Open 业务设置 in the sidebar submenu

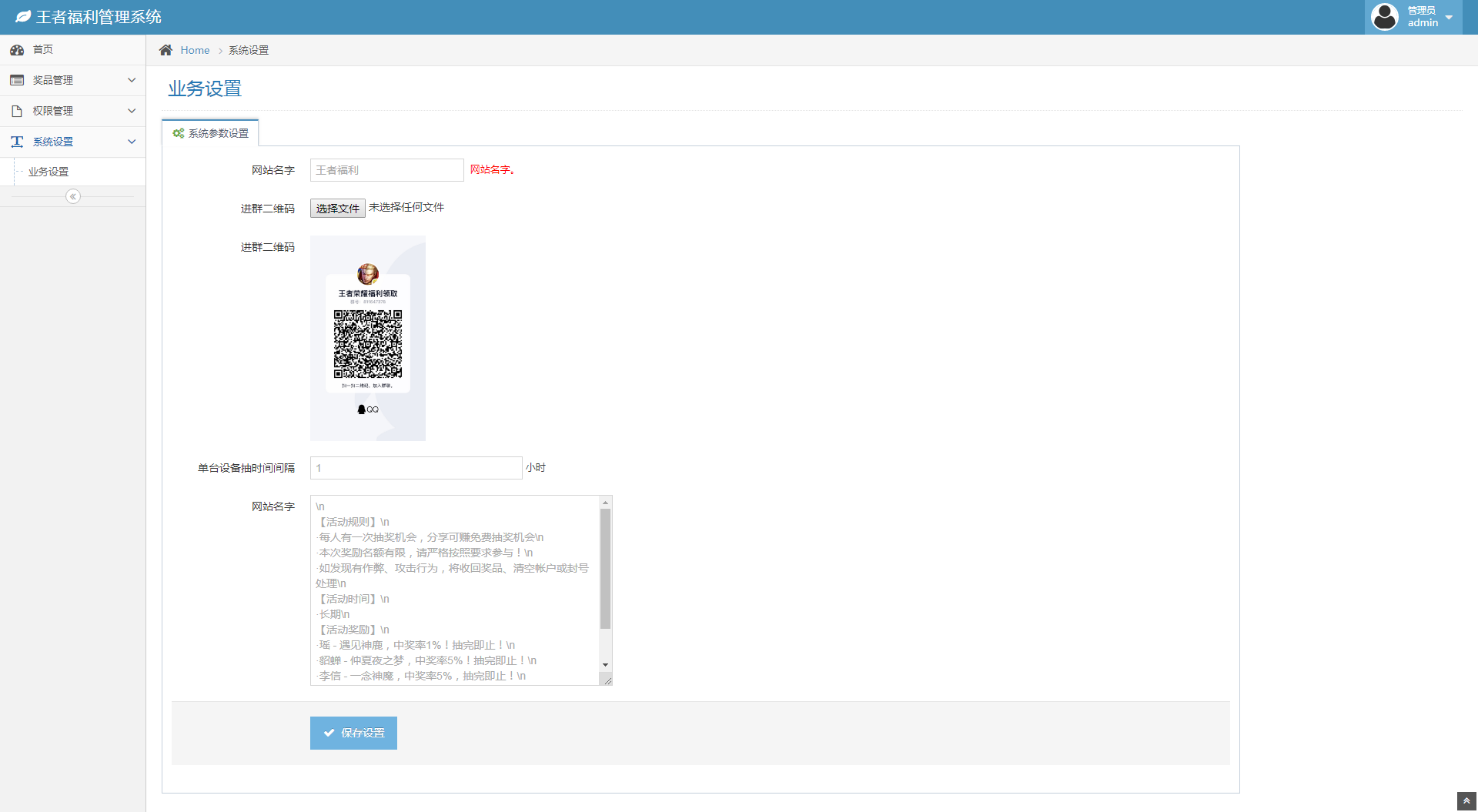[x=48, y=172]
